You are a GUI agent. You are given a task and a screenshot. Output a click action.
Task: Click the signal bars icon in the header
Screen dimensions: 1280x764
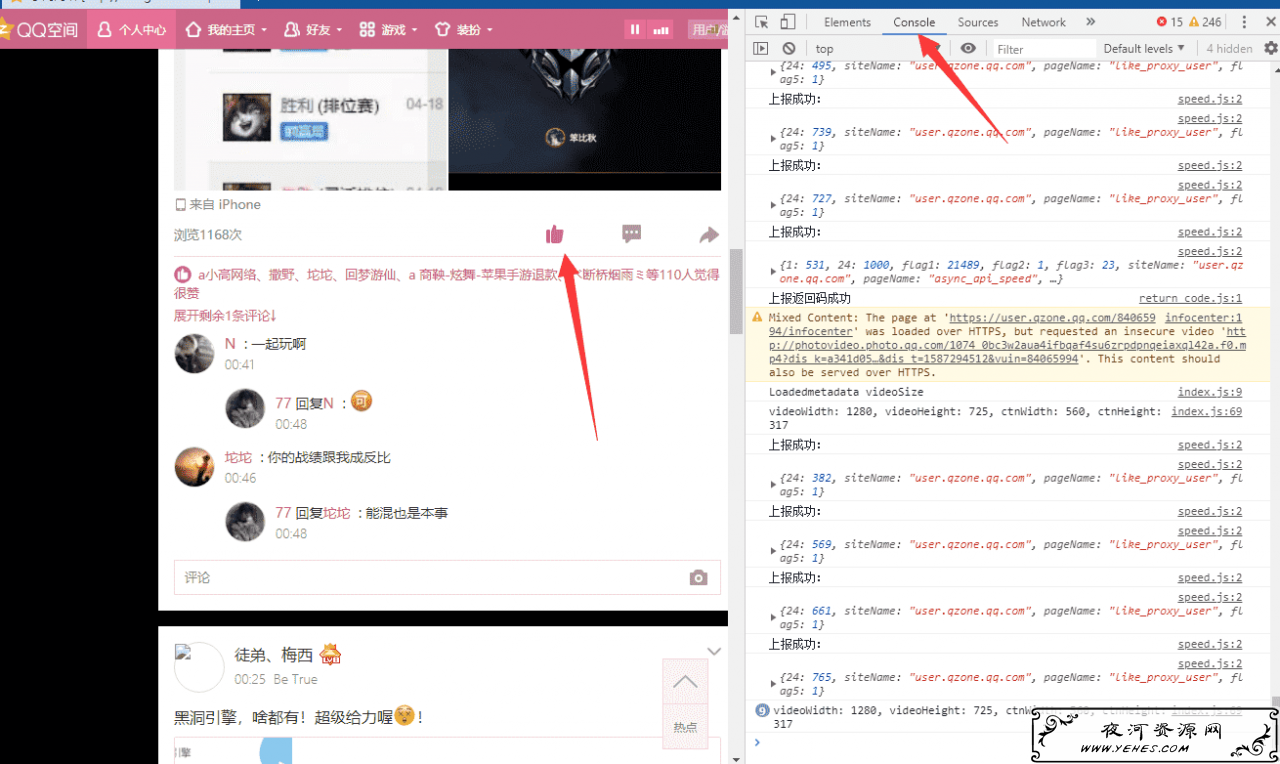coord(660,30)
